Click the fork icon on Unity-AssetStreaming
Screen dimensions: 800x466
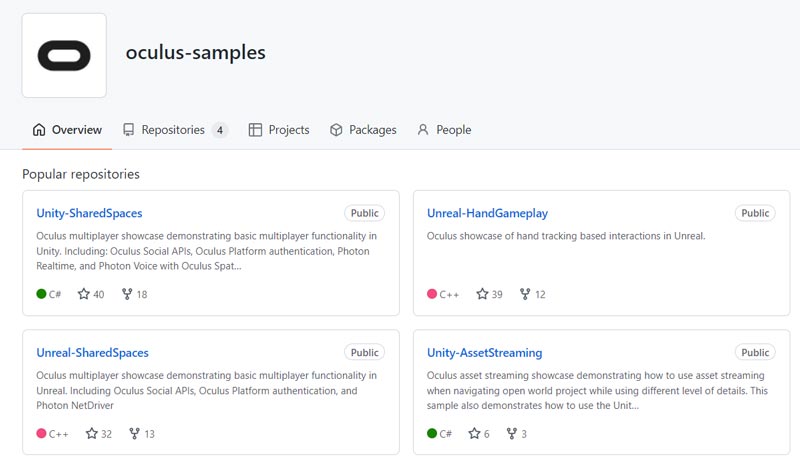coord(512,433)
